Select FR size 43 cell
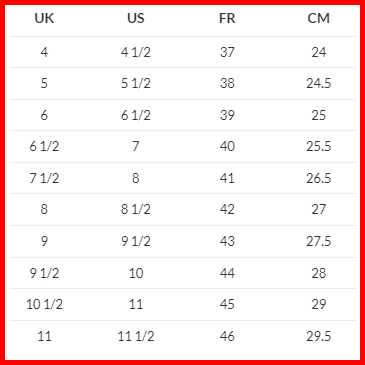365x365 pixels. pyautogui.click(x=227, y=241)
